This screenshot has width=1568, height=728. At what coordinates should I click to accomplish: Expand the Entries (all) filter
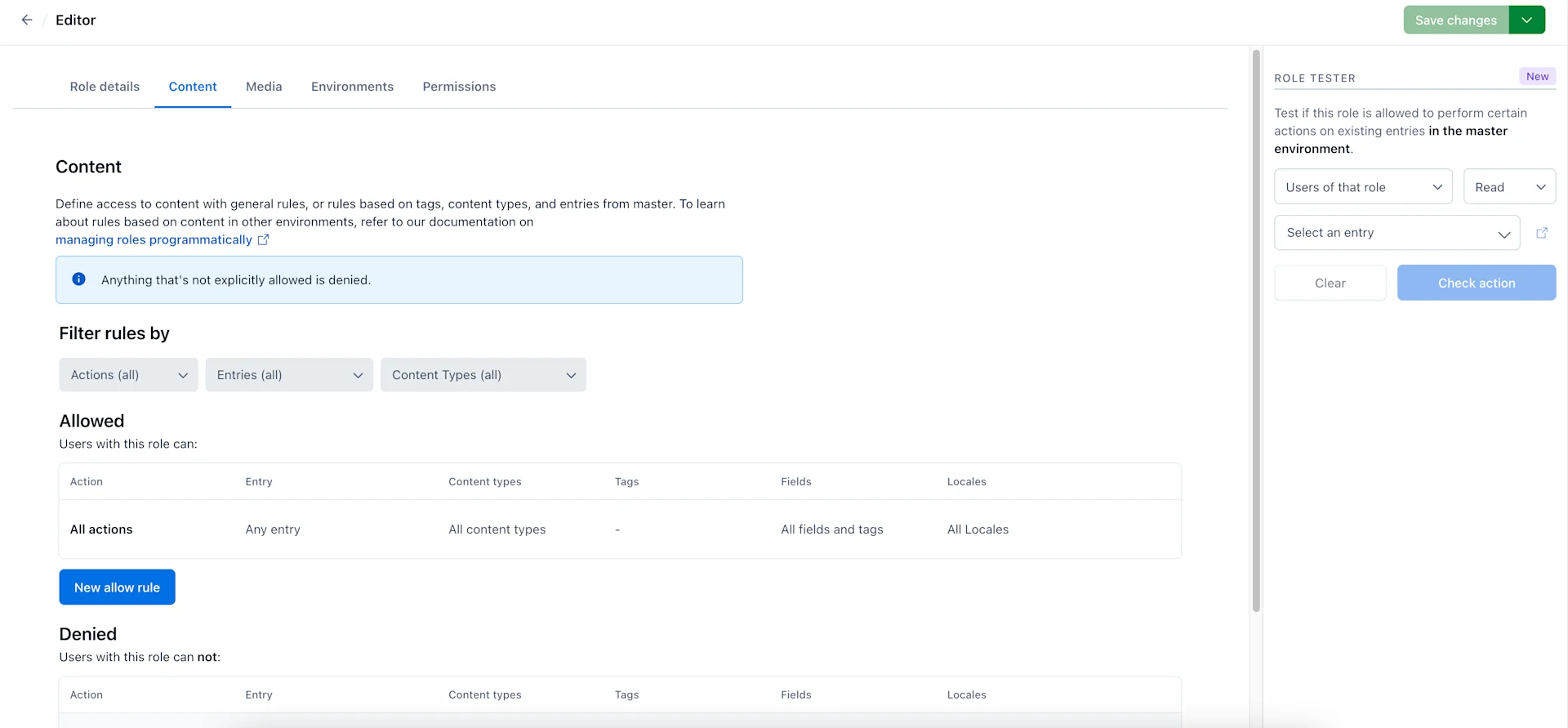(289, 375)
